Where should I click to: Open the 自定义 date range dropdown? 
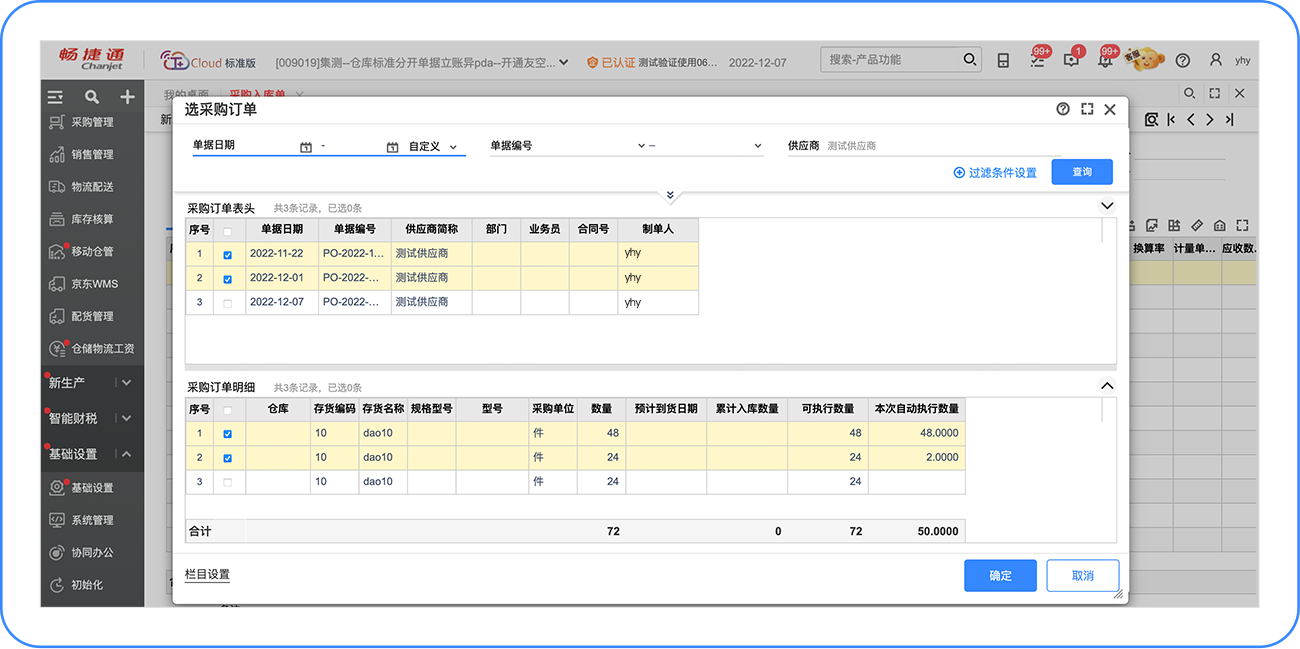[433, 147]
